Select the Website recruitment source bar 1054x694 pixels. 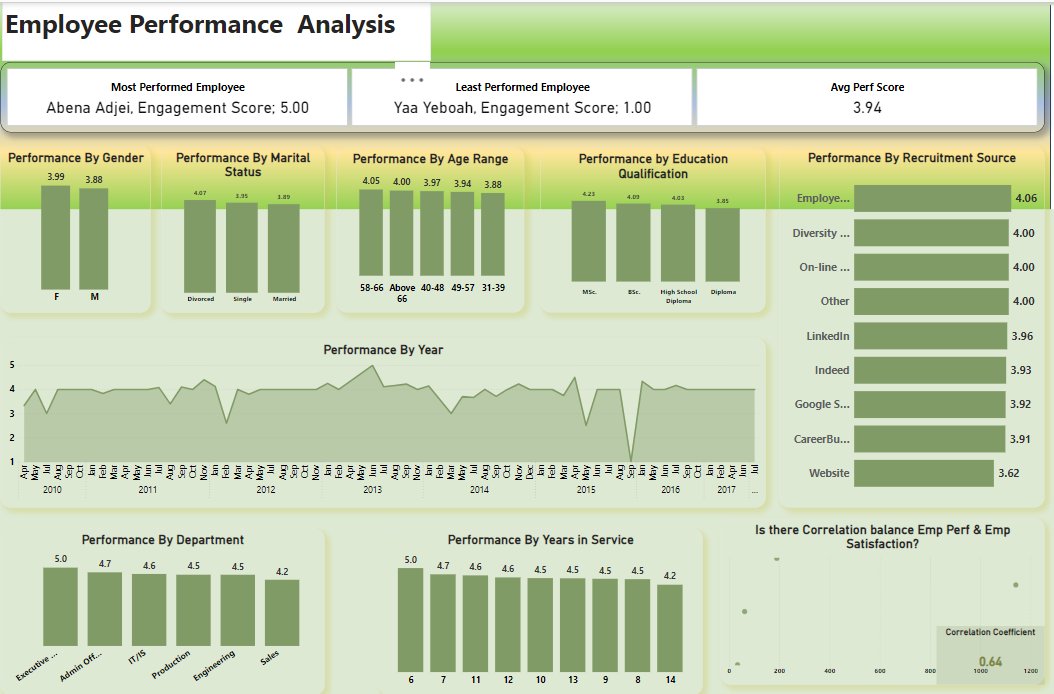[x=924, y=473]
